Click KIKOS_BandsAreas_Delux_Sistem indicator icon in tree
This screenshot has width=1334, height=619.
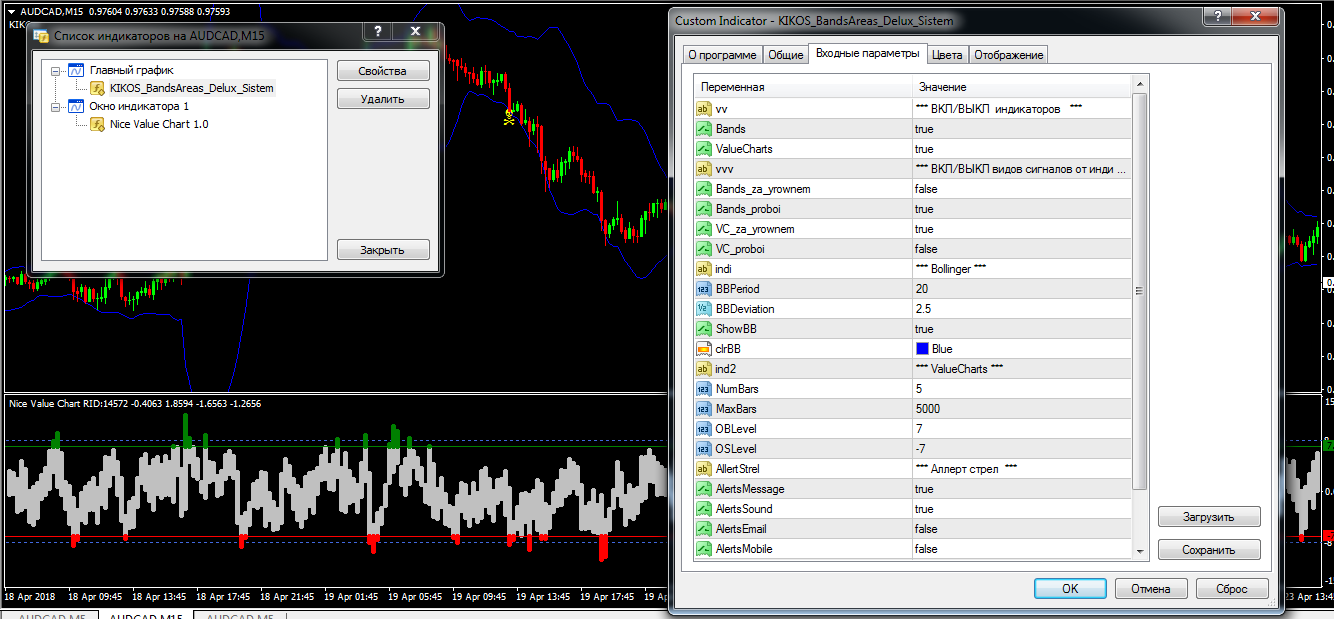click(x=98, y=88)
